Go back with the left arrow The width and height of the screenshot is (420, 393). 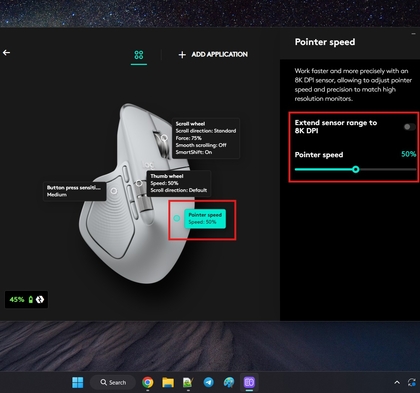coord(6,53)
